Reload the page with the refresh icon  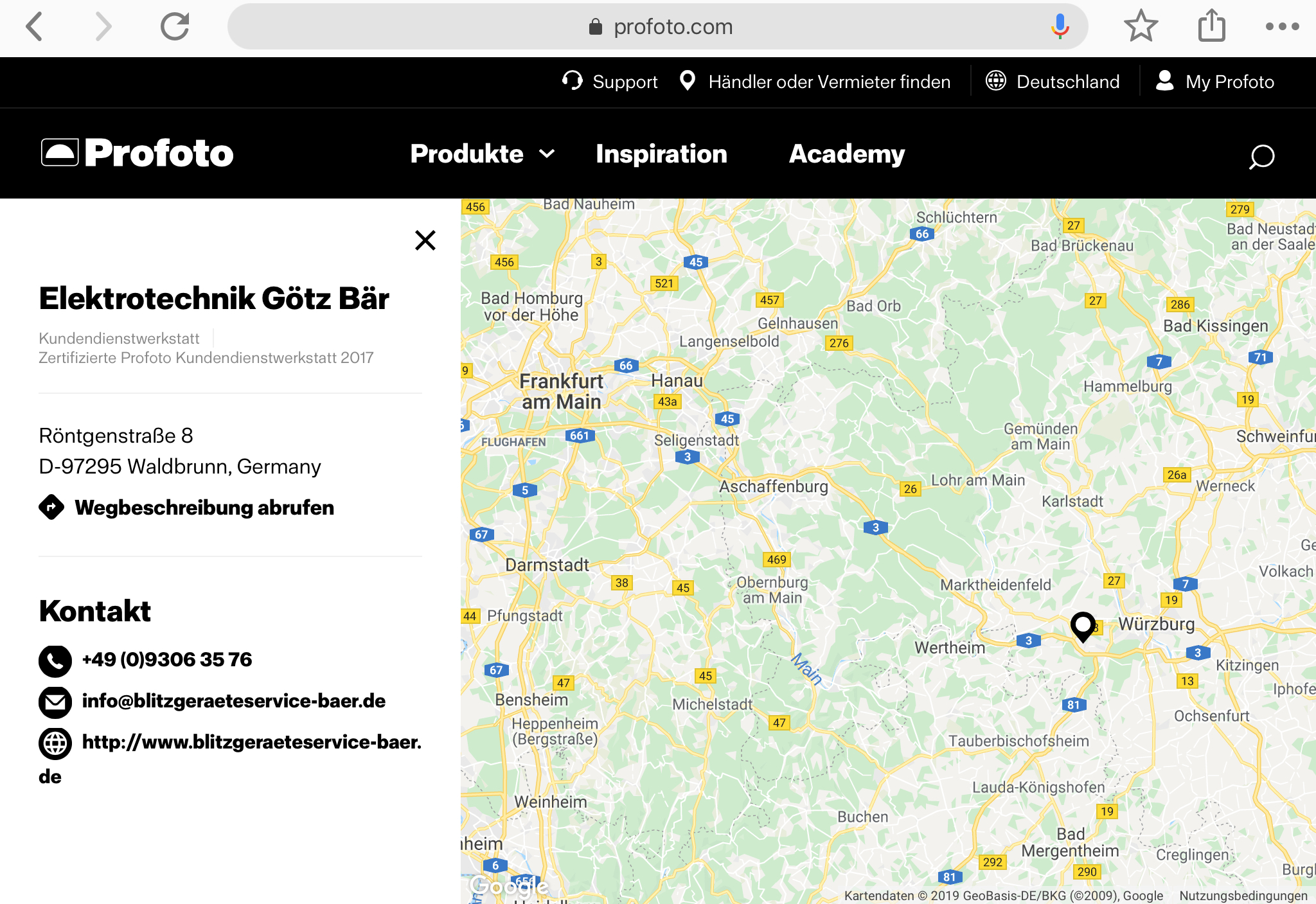(175, 26)
